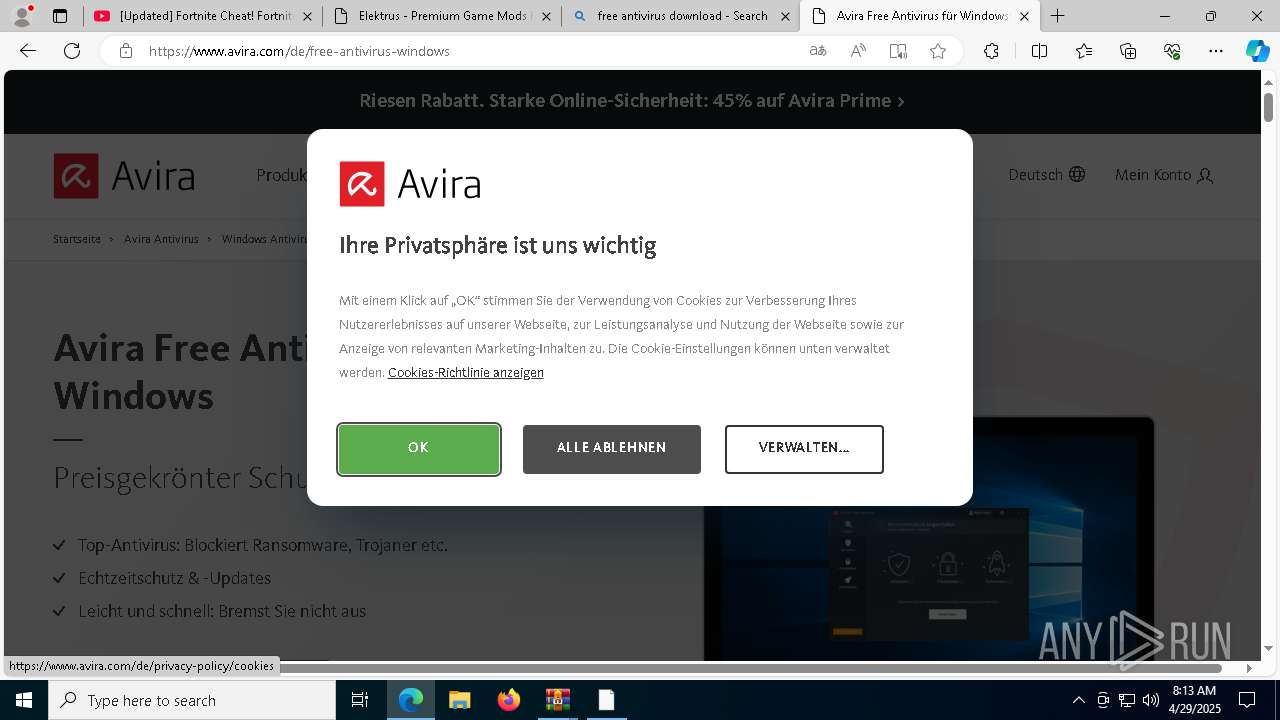Image resolution: width=1280 pixels, height=720 pixels.
Task: Open the taskbar clock and date
Action: tap(1194, 700)
